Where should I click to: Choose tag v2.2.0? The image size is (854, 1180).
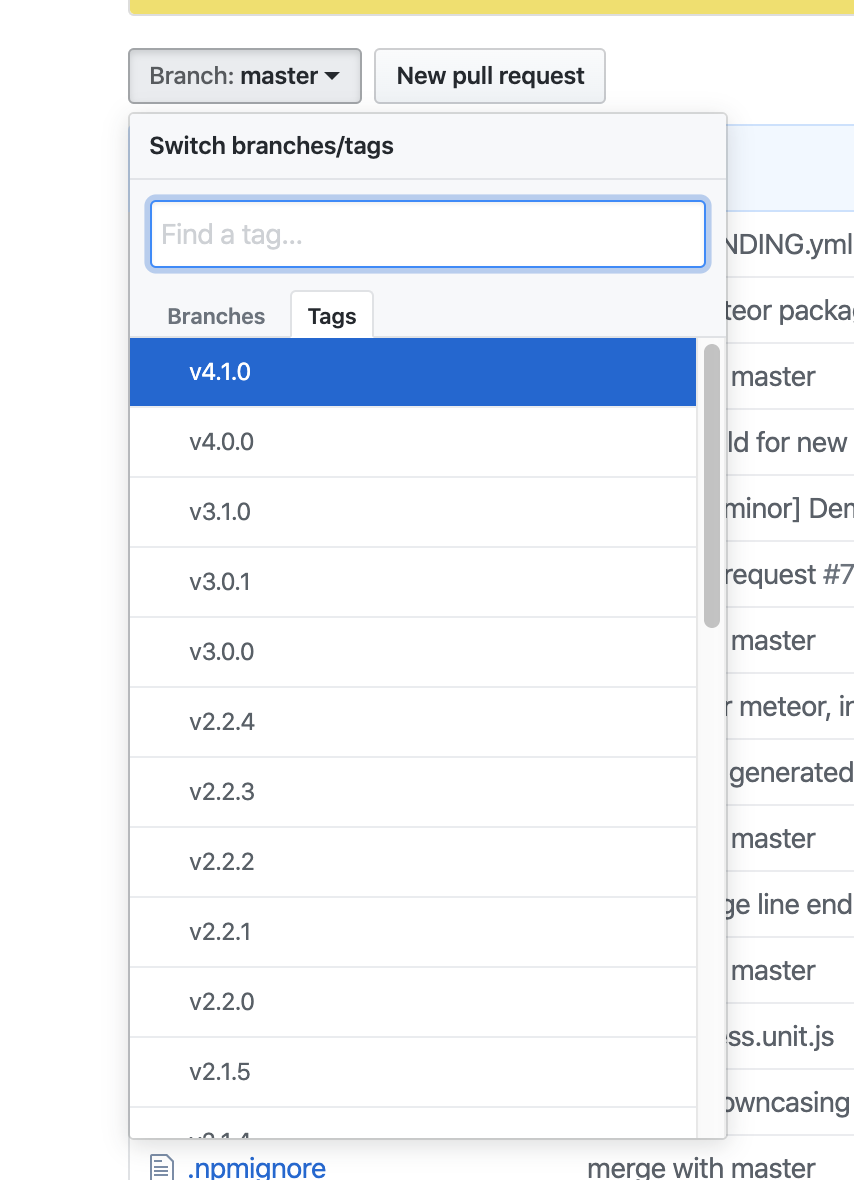(413, 1002)
